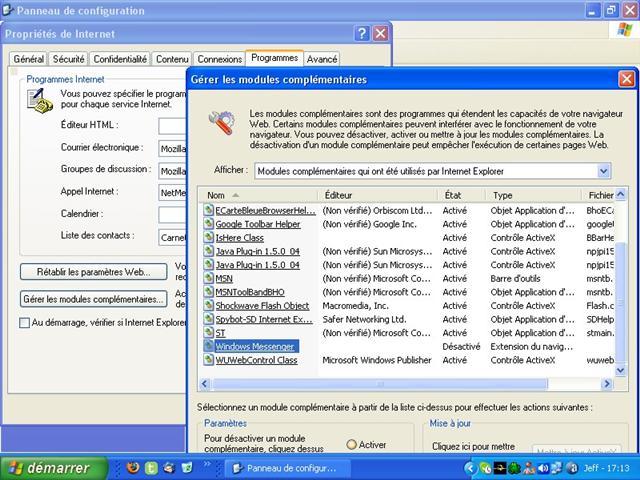Image resolution: width=640 pixels, height=480 pixels.
Task: Tick the Au démarrage, vérifier si Internet Explorer checkbox
Action: [x=24, y=323]
